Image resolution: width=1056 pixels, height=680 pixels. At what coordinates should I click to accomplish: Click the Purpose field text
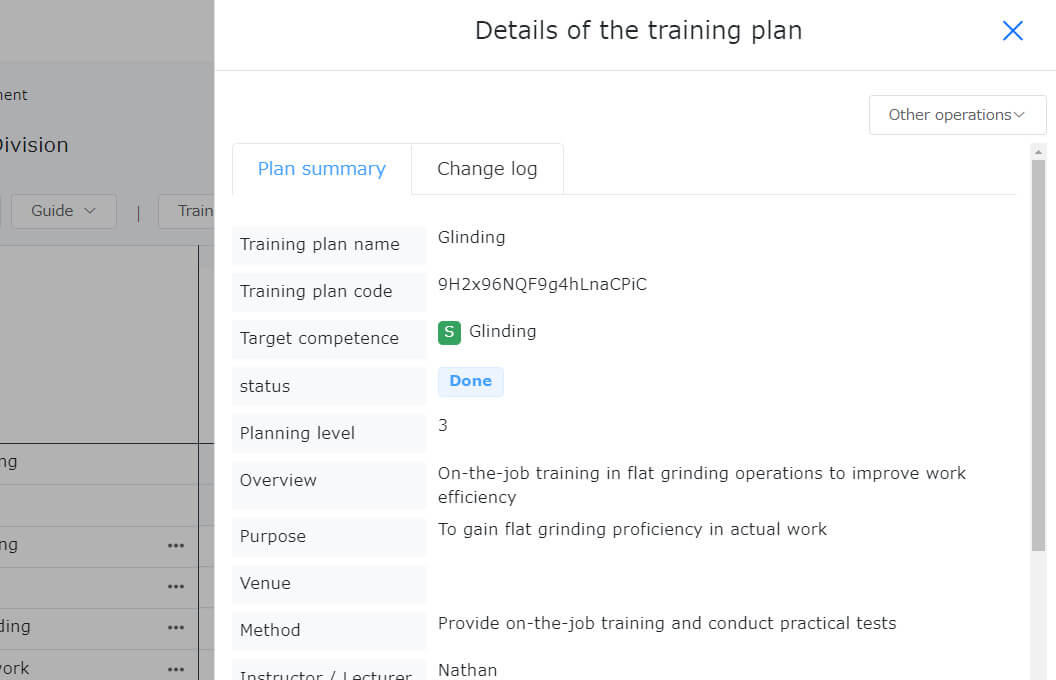tap(632, 529)
